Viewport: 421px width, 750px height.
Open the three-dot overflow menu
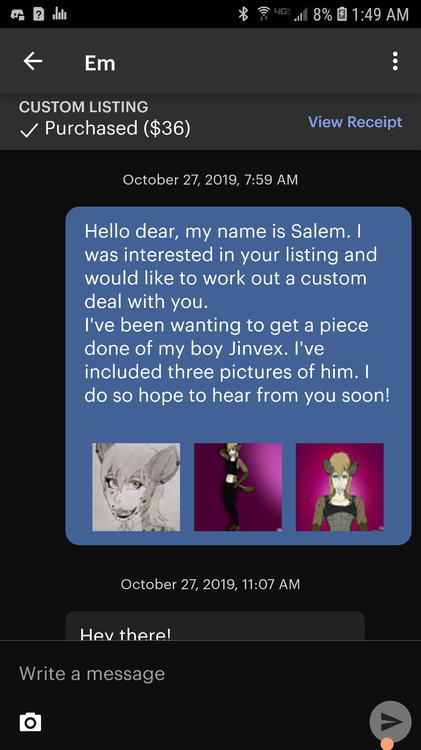(395, 61)
